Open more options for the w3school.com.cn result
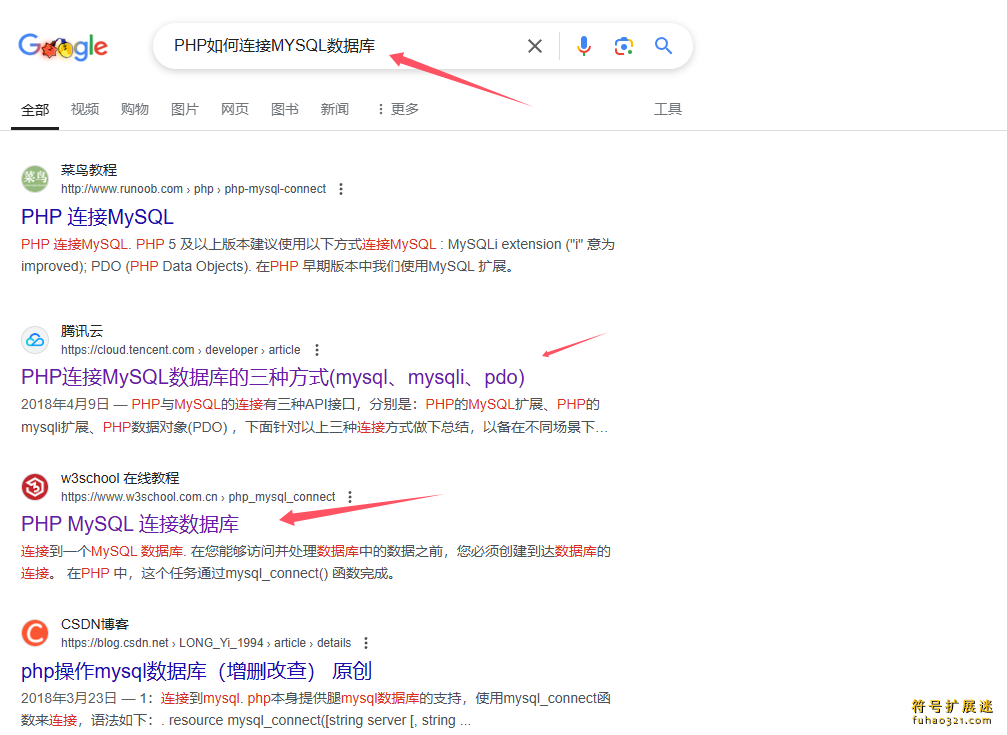 (350, 497)
